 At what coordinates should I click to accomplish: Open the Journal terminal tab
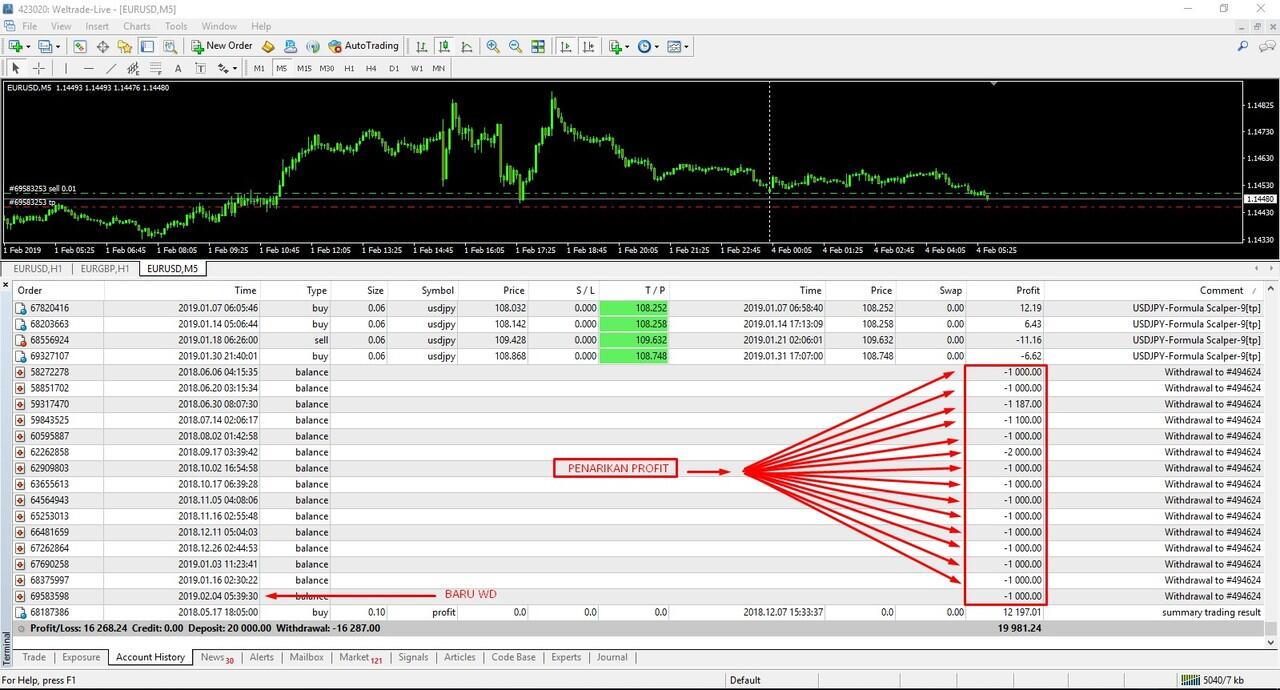[612, 657]
